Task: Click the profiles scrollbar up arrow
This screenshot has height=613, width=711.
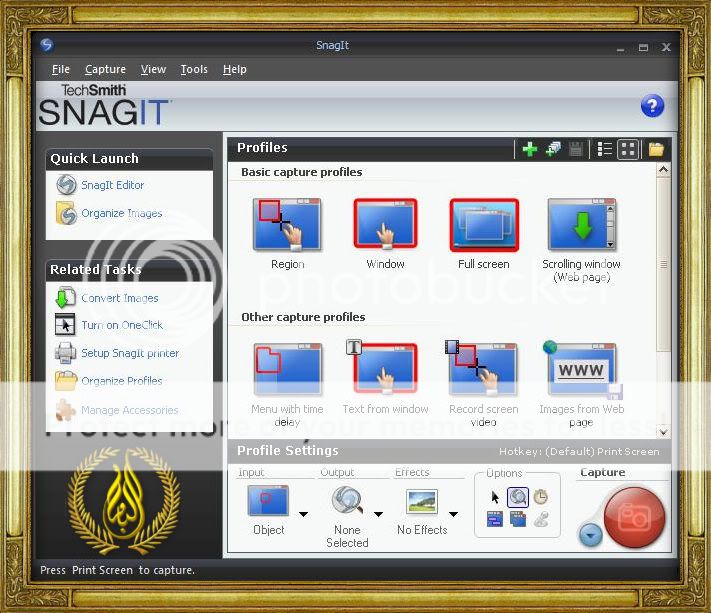Action: point(663,170)
